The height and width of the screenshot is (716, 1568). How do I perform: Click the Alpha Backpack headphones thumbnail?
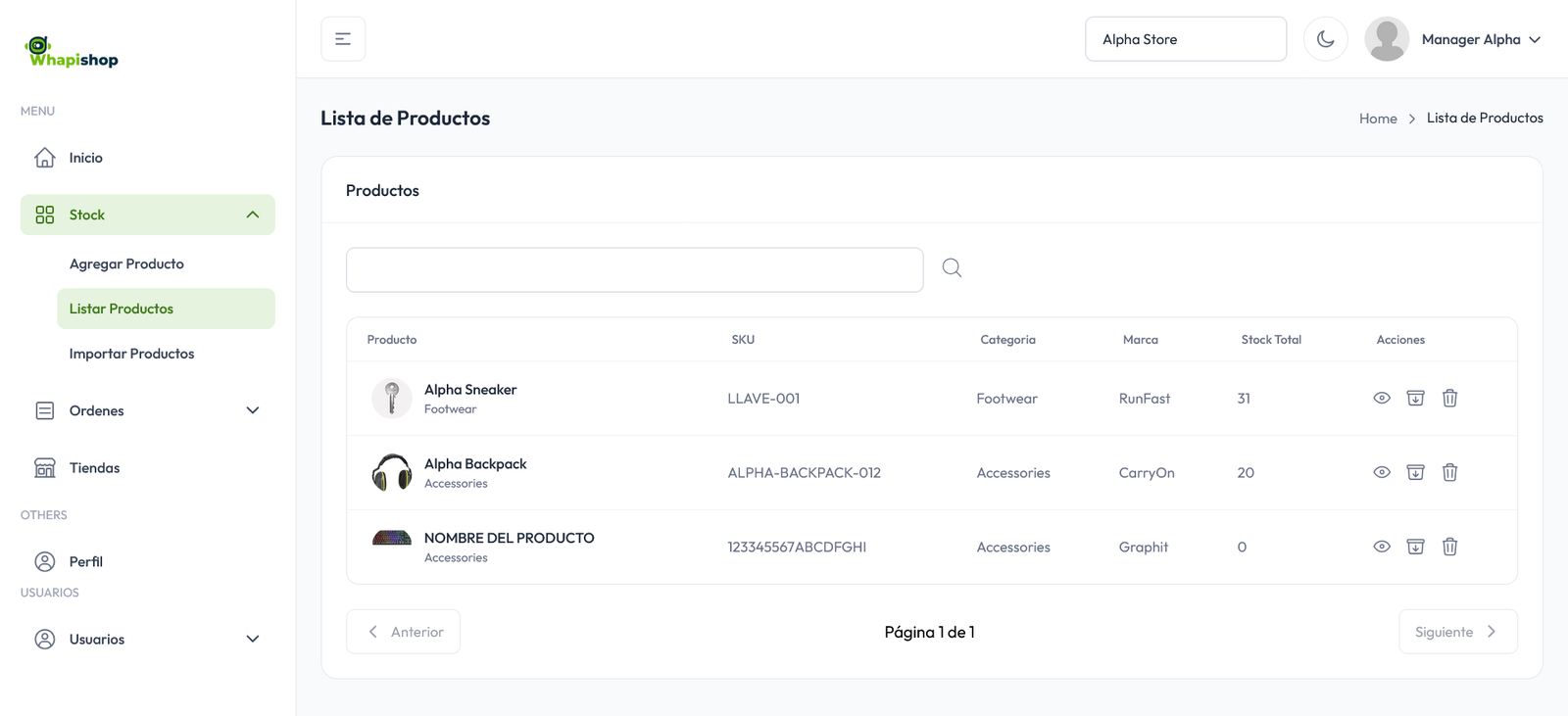pyautogui.click(x=392, y=472)
